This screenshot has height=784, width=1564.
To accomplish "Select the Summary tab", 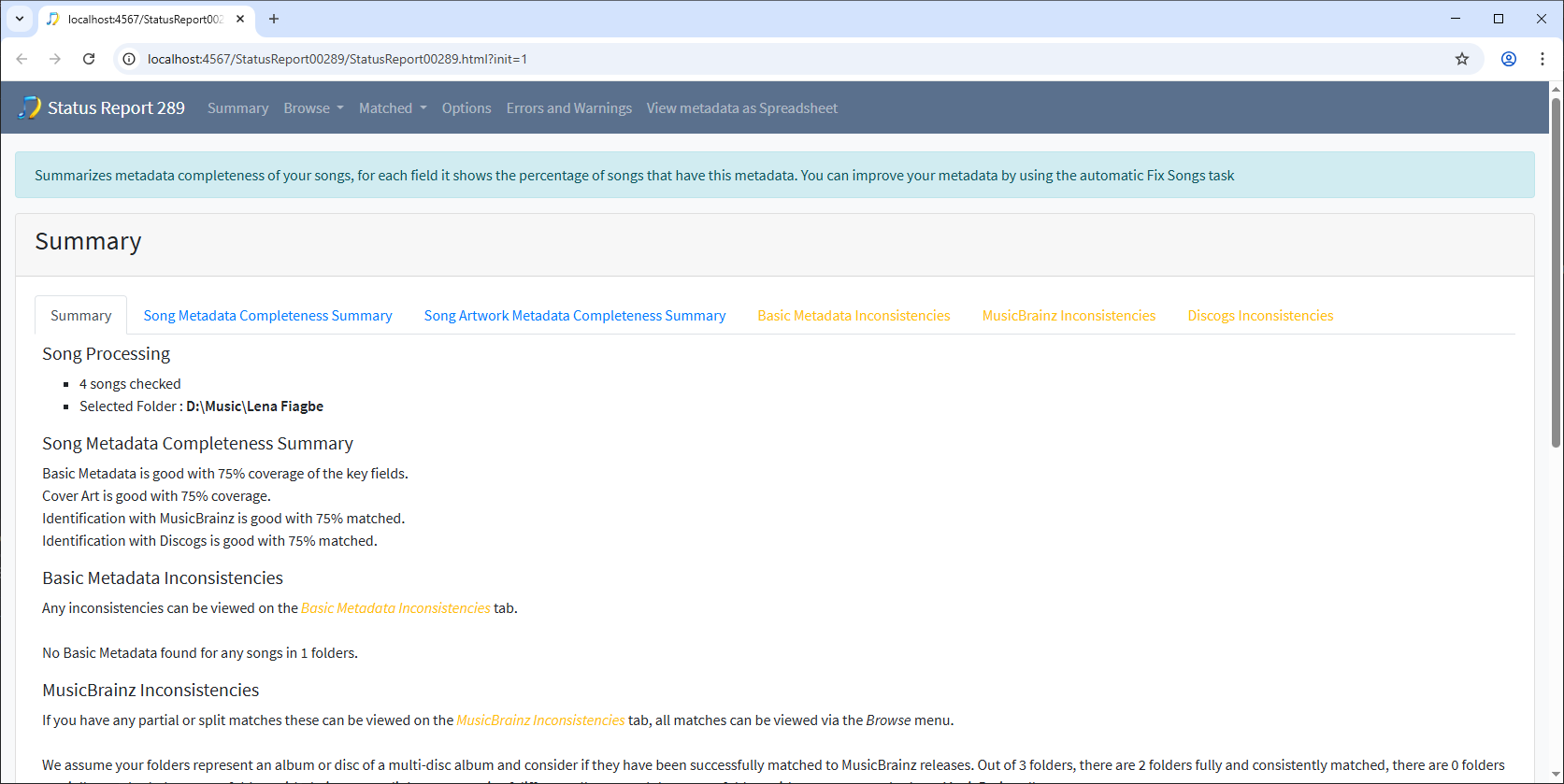I will (x=81, y=316).
